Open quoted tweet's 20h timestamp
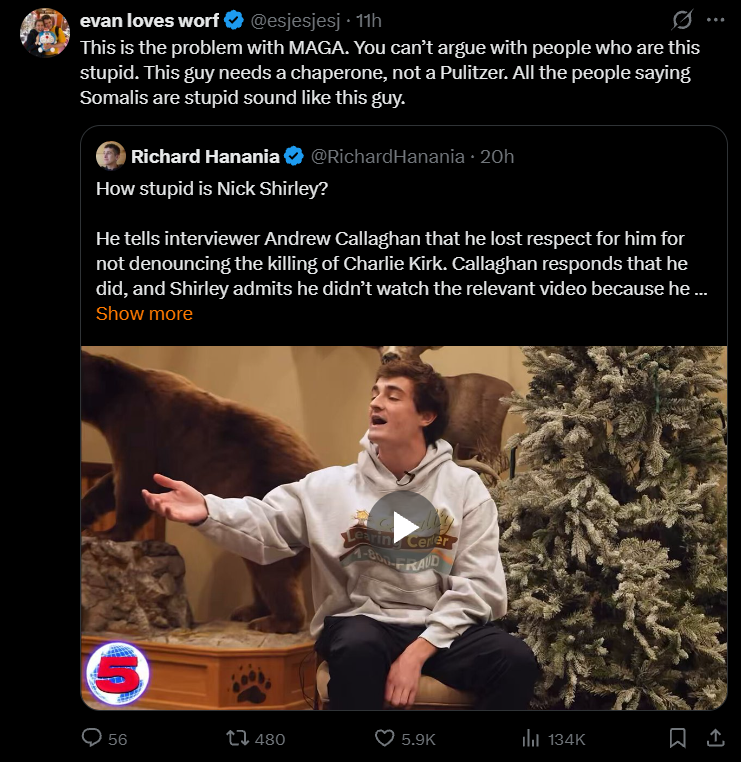Screen dimensions: 741x762 [497, 156]
